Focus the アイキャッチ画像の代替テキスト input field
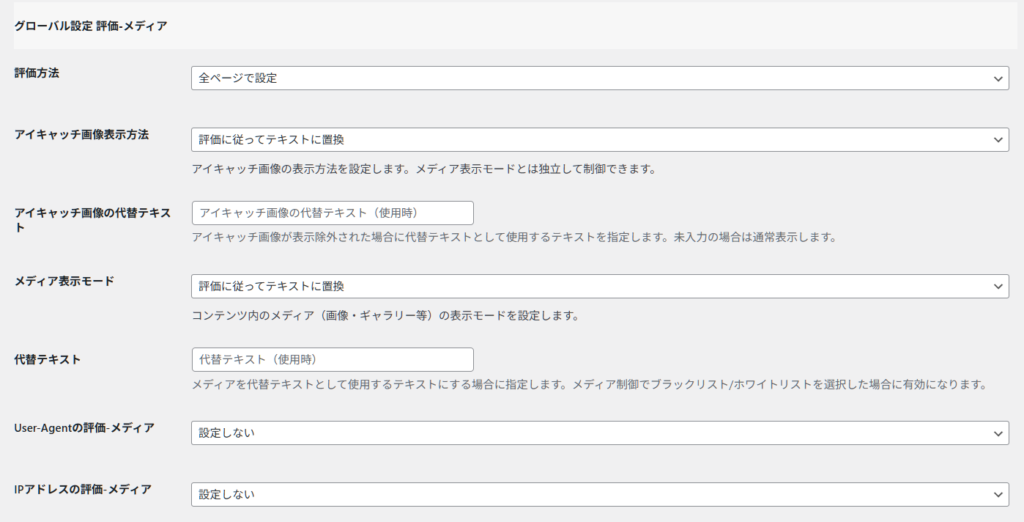The height and width of the screenshot is (522, 1024). click(x=332, y=212)
